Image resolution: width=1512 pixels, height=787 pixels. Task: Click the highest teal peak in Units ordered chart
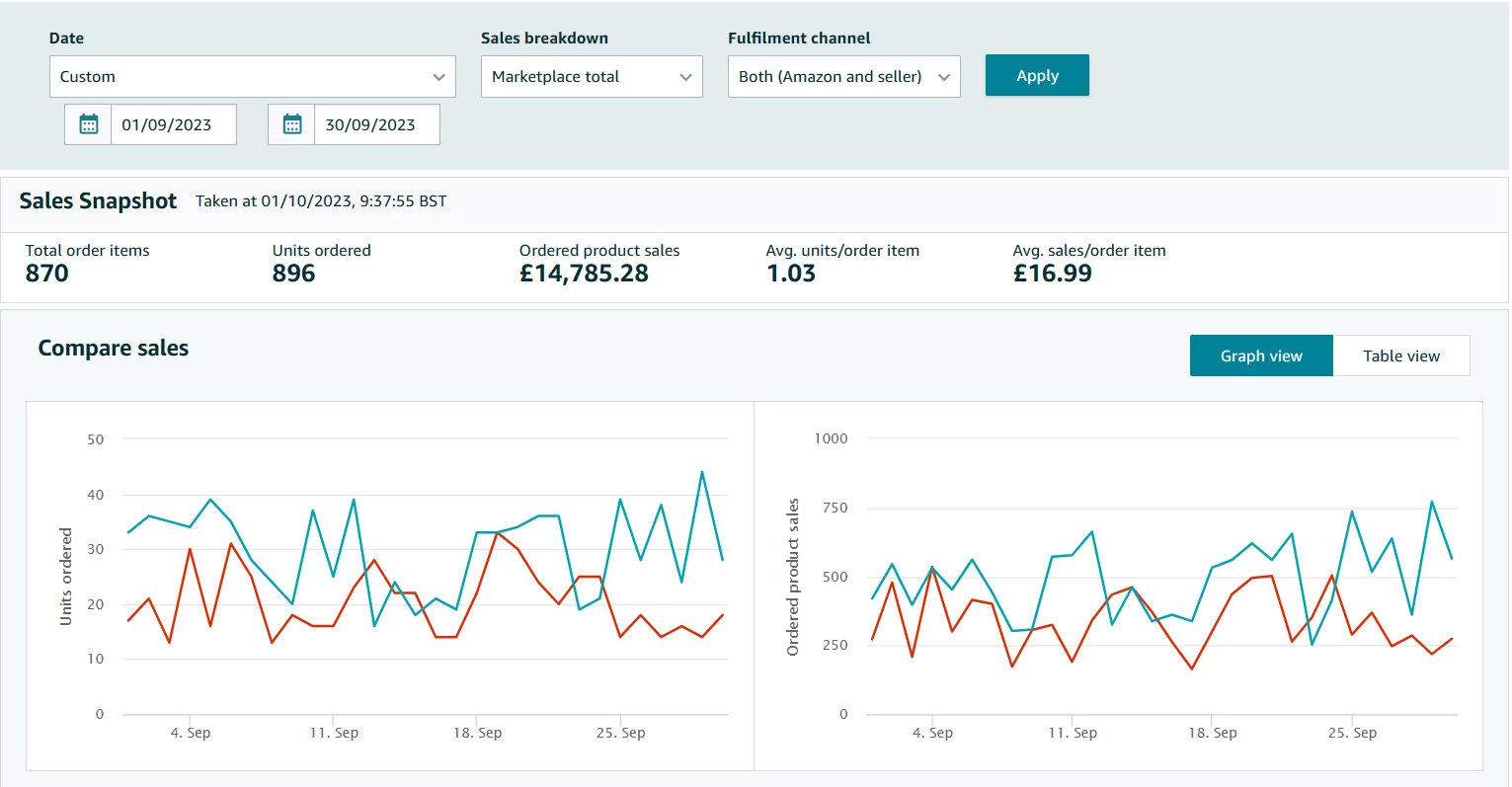(702, 473)
